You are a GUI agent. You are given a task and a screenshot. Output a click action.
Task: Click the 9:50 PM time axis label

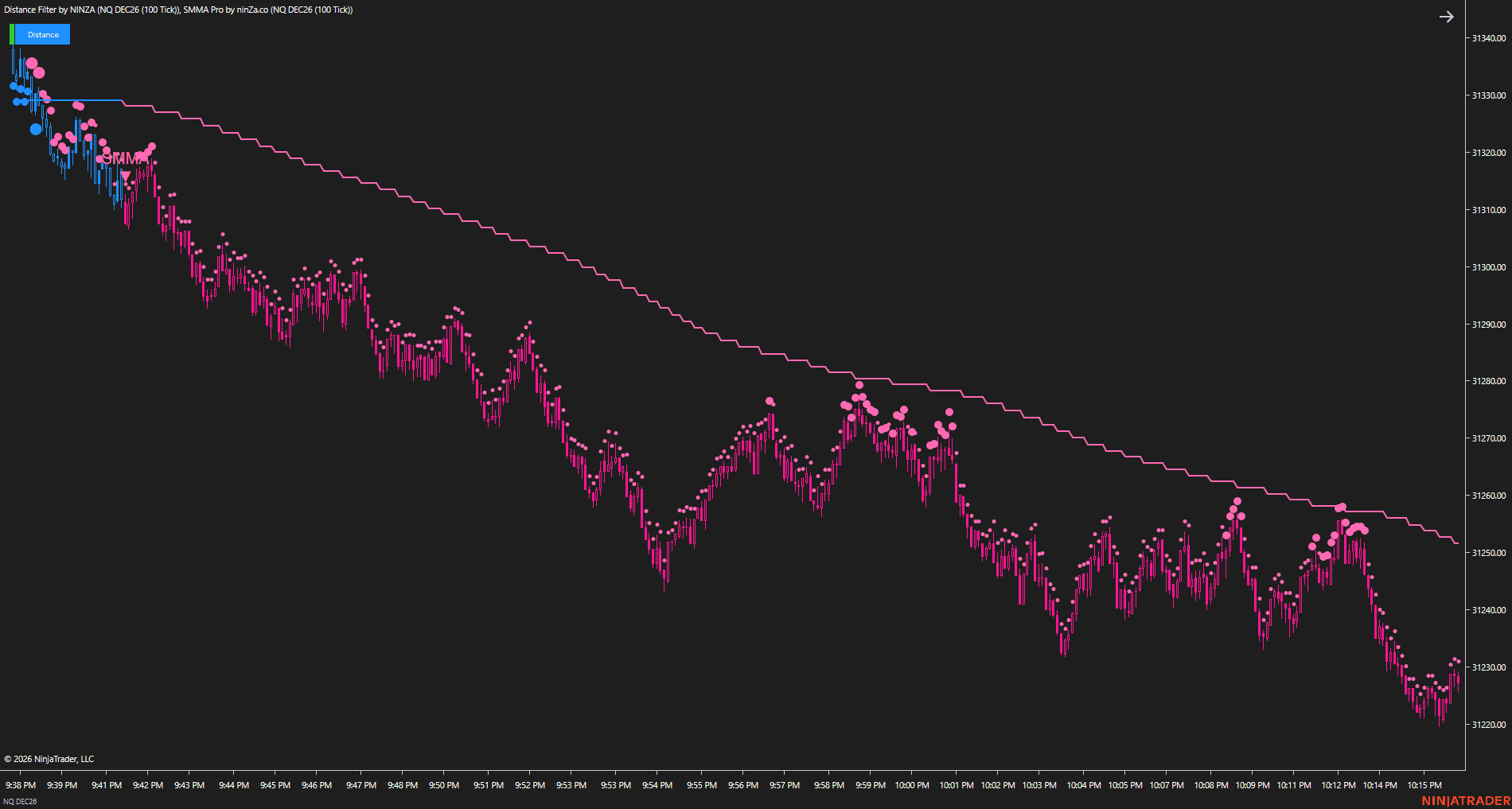pos(444,785)
